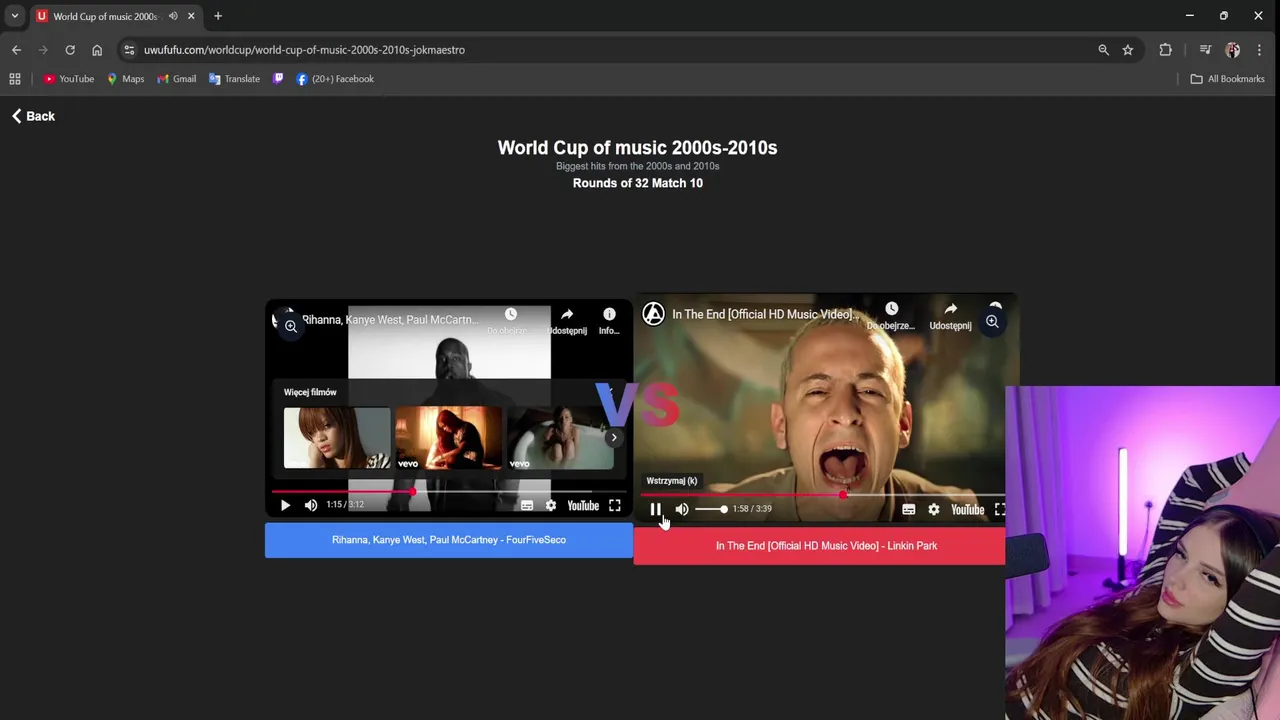Select the World Cup of music tab
1280x720 pixels.
coord(104,16)
